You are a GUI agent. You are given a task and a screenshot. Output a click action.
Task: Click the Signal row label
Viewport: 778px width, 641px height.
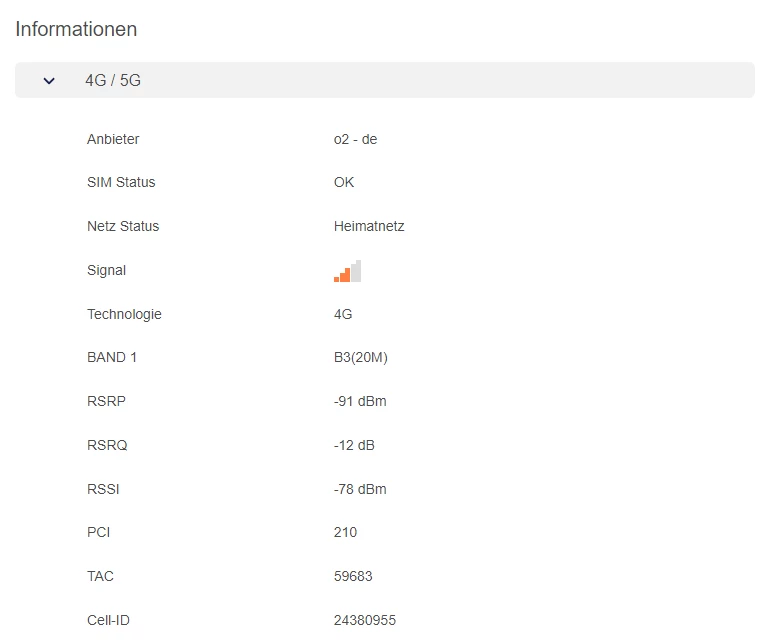coord(106,270)
